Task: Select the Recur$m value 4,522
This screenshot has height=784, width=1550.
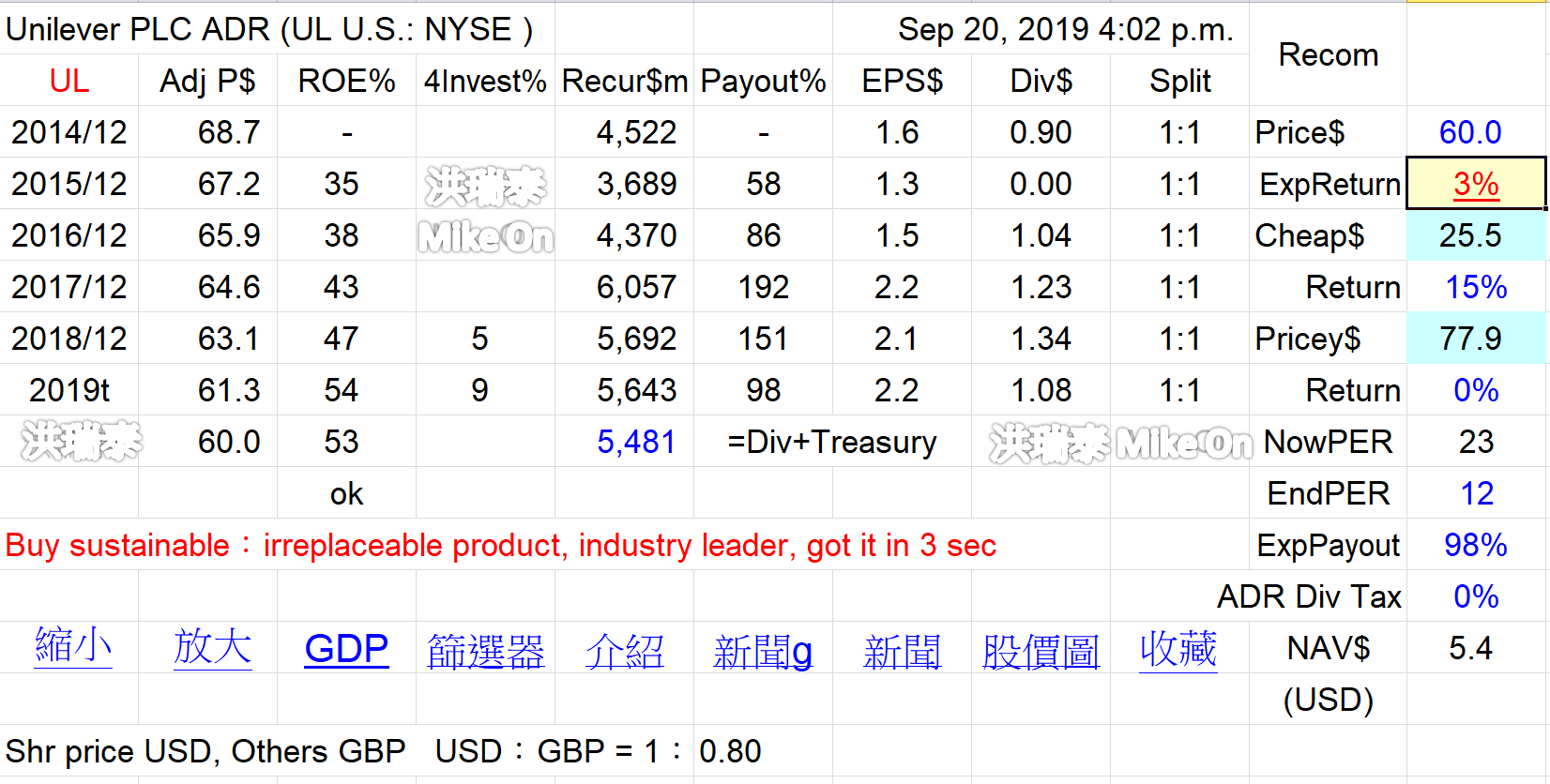Action: pyautogui.click(x=636, y=132)
